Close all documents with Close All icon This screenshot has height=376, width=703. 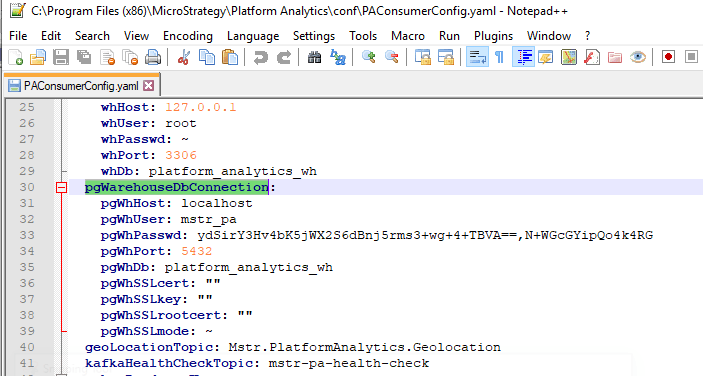tap(130, 57)
